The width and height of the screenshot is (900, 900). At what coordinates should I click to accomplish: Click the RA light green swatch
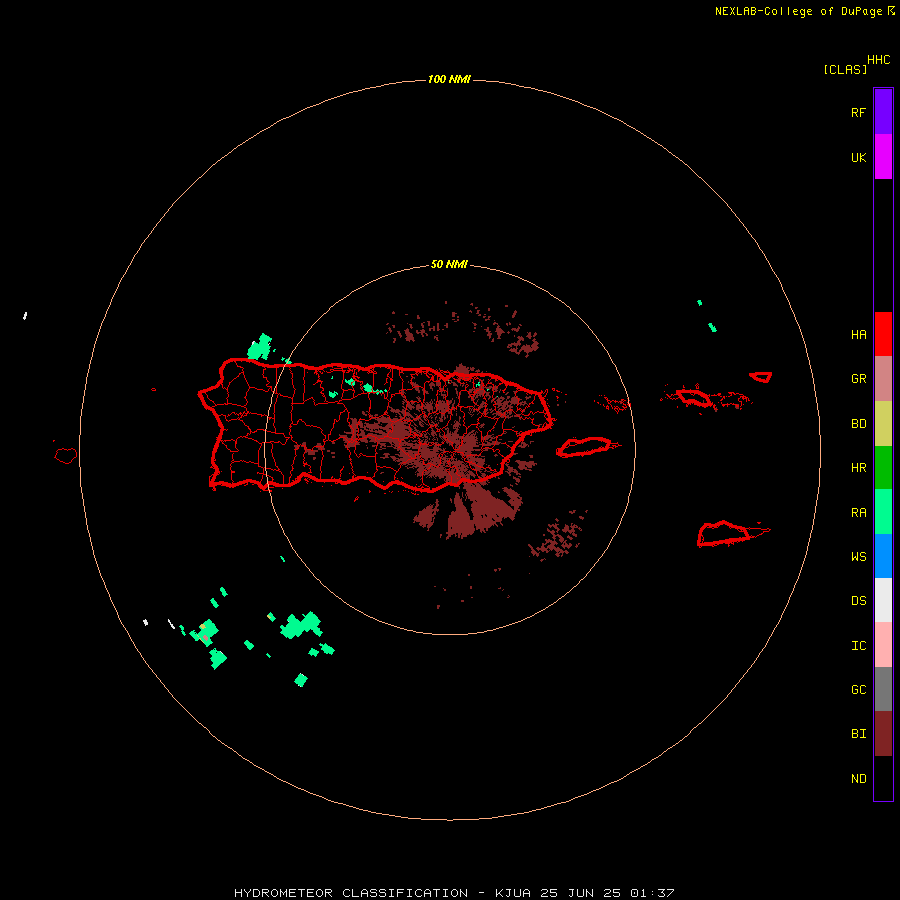tap(883, 512)
